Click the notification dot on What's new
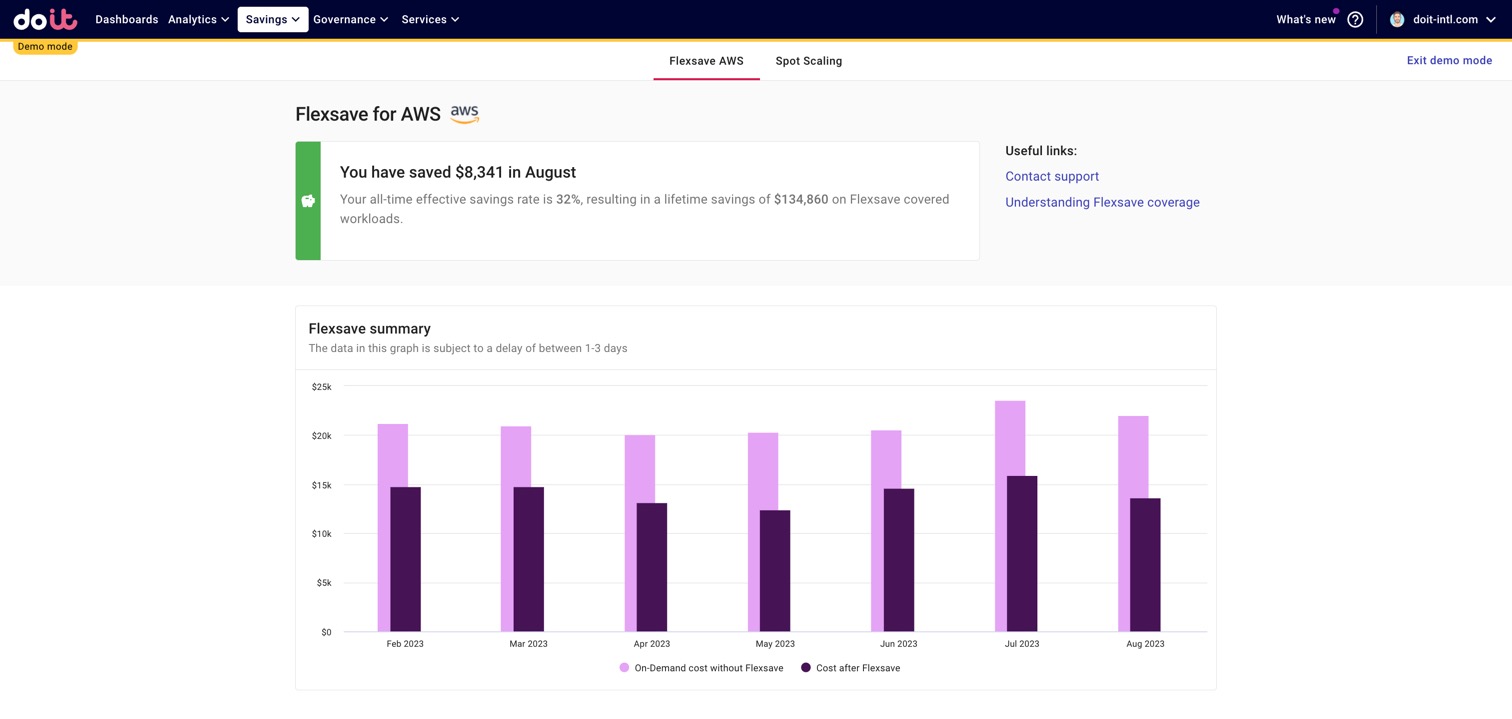This screenshot has height=719, width=1512. 1335,10
